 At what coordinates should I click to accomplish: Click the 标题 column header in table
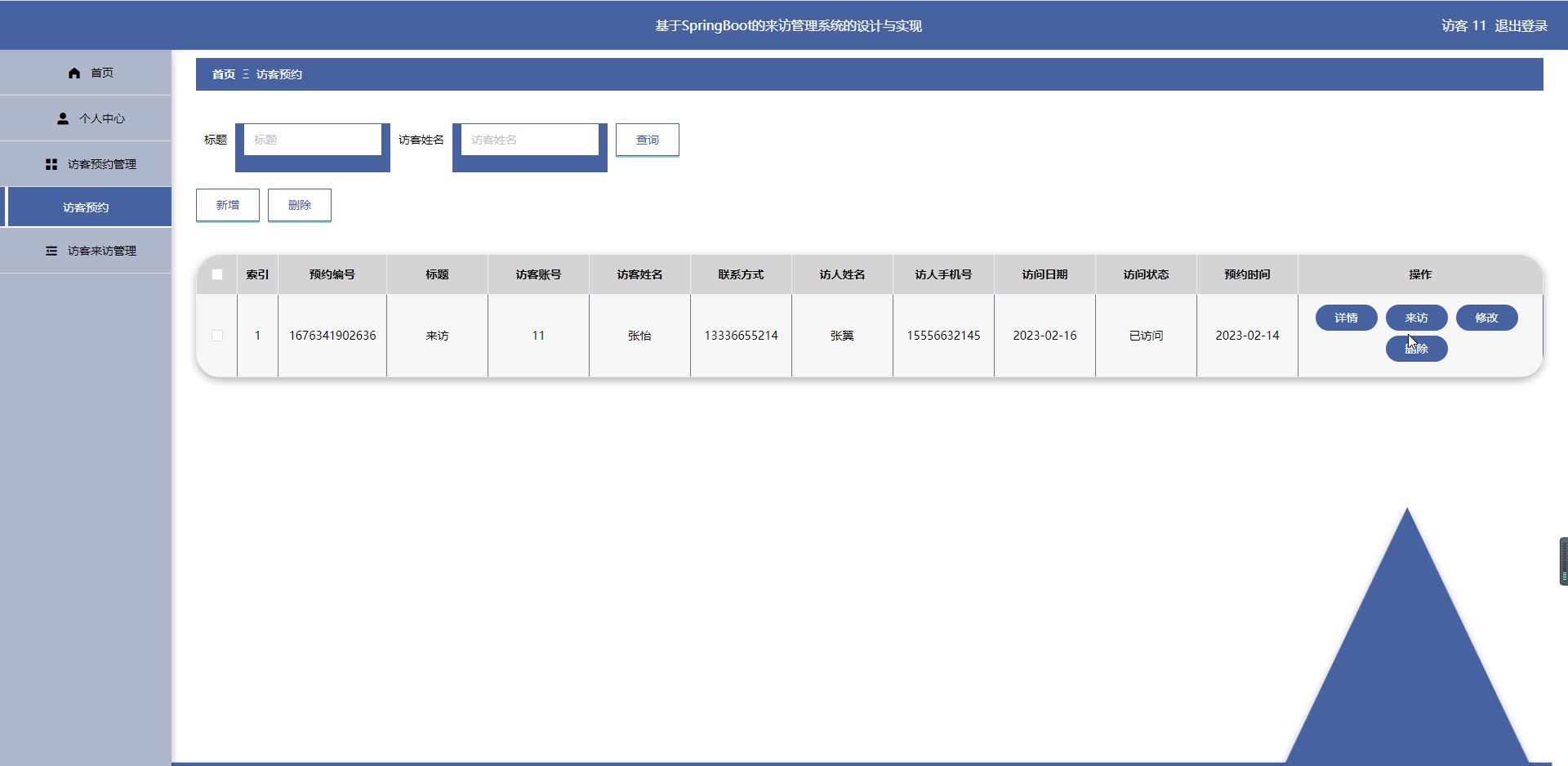(x=437, y=274)
